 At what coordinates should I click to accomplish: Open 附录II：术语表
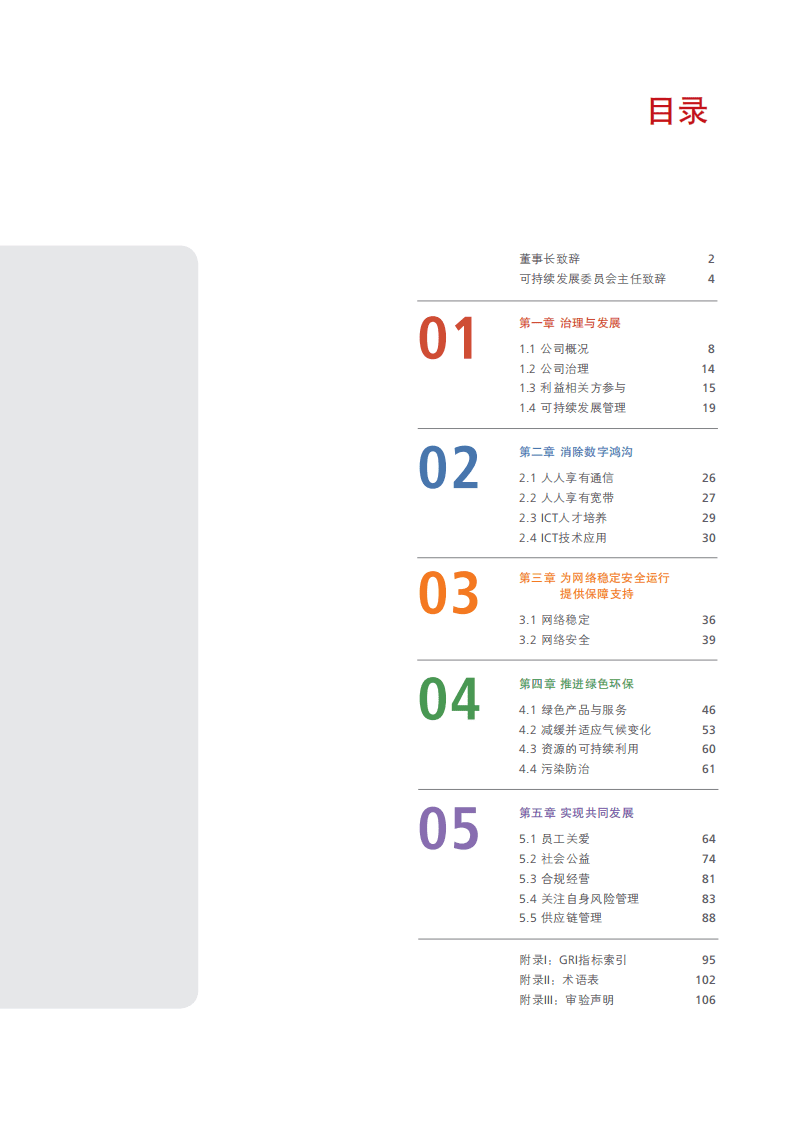click(x=559, y=980)
